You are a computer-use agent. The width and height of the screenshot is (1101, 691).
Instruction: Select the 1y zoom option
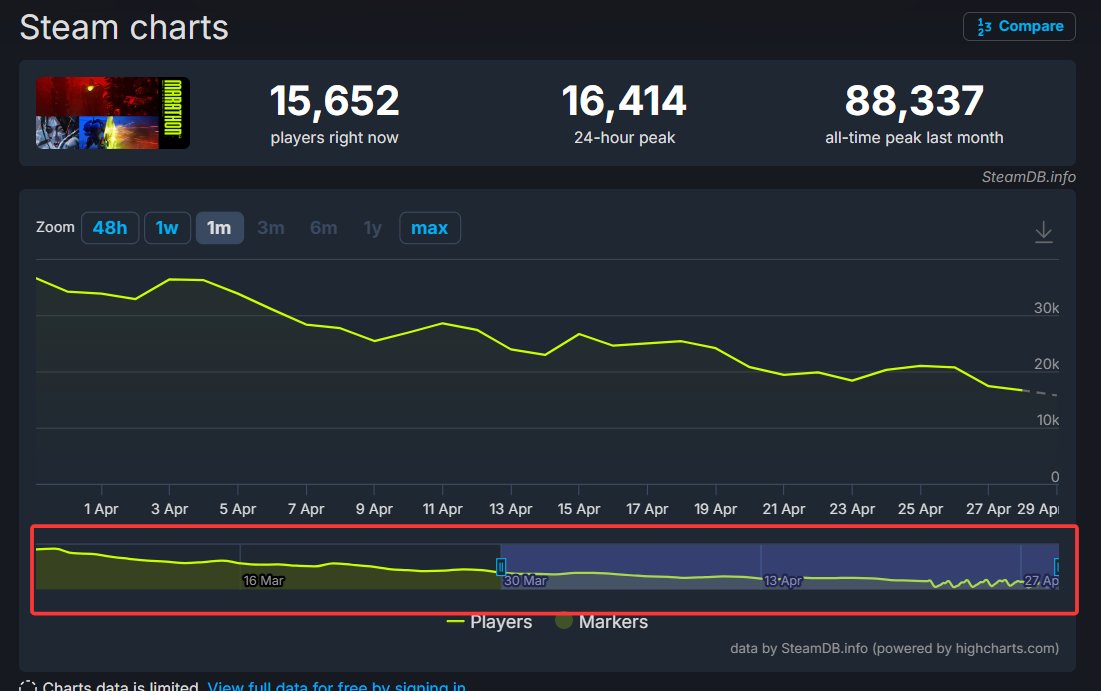coord(372,227)
